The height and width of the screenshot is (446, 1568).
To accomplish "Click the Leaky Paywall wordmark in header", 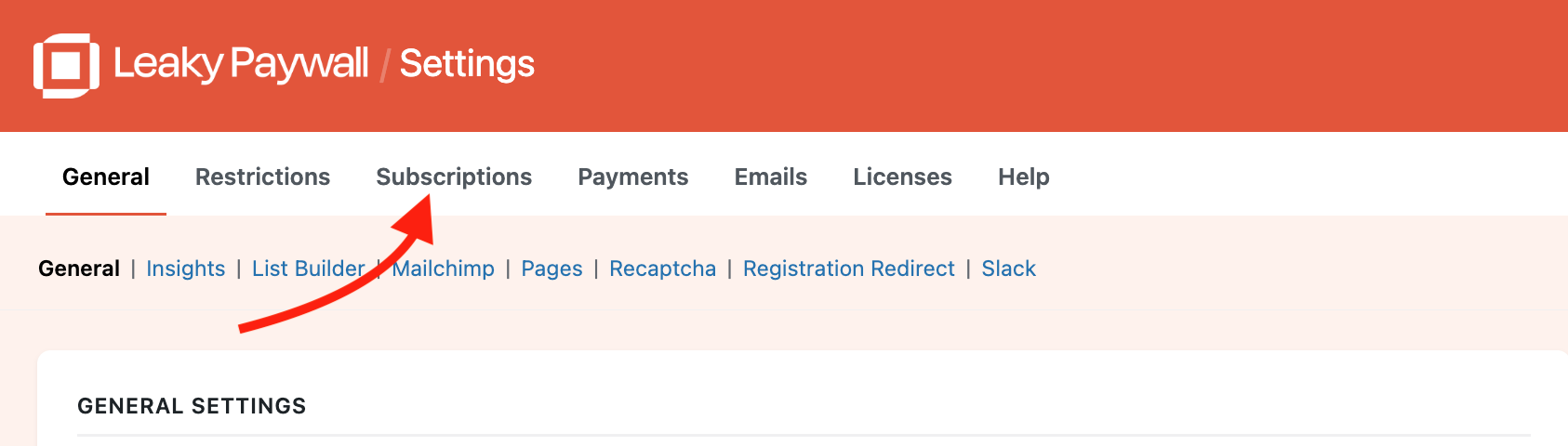I will coord(241,64).
